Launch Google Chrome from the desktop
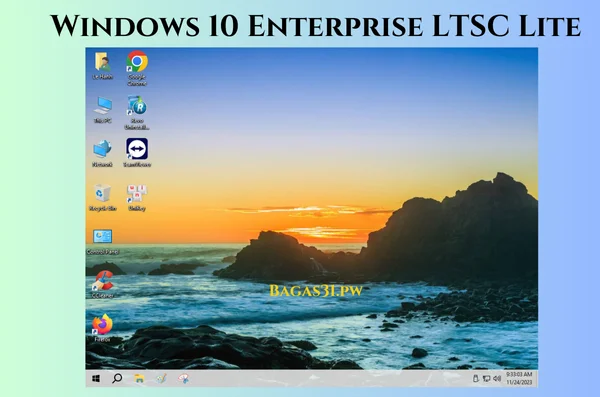The height and width of the screenshot is (397, 600). [x=137, y=68]
